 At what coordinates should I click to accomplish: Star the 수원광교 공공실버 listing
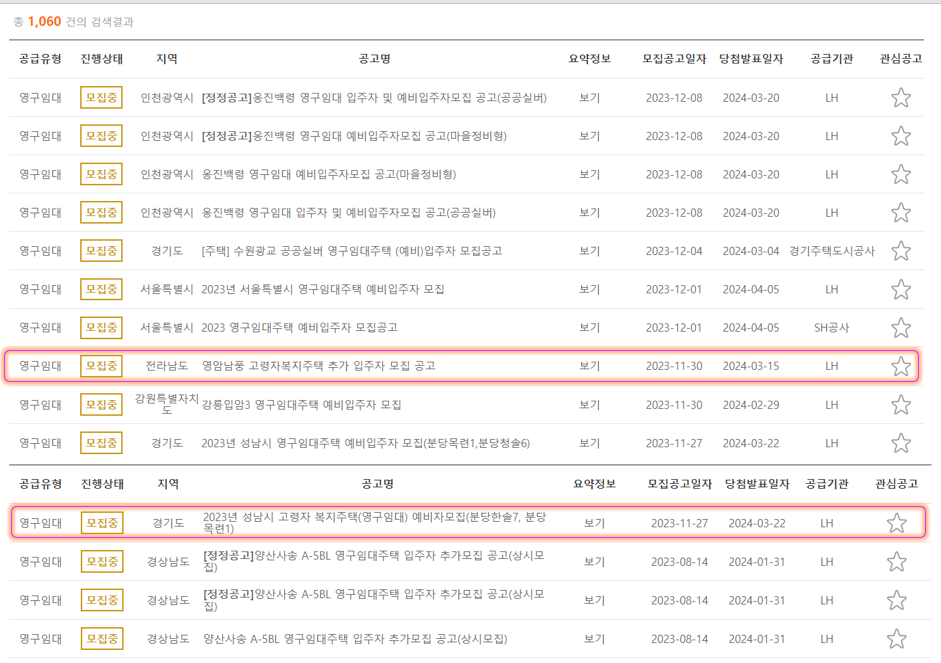pos(901,251)
